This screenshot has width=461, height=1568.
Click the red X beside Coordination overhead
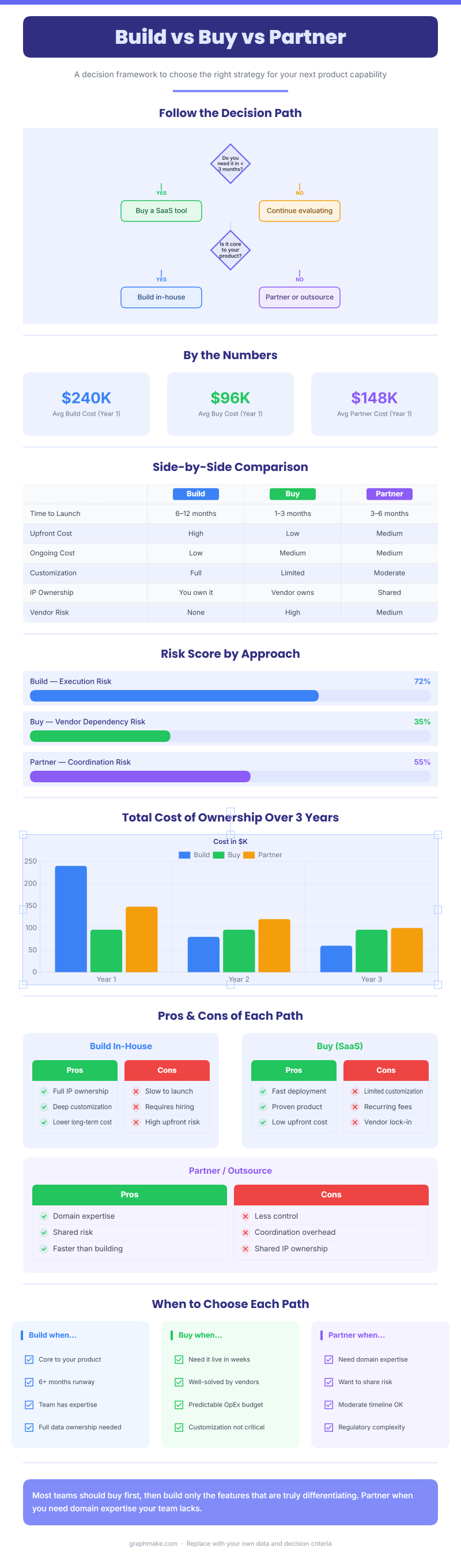(245, 1232)
